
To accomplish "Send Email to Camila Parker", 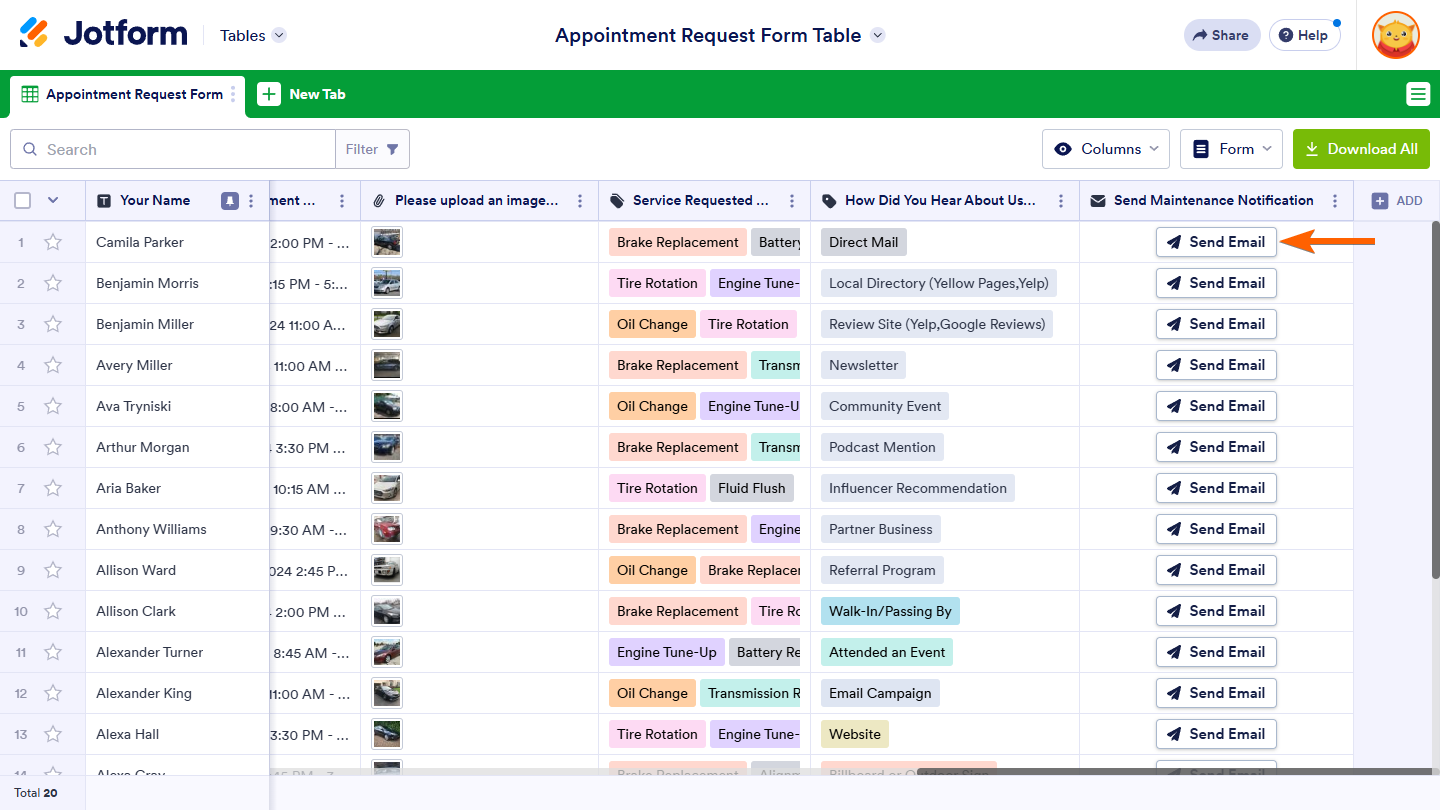I will point(1216,242).
